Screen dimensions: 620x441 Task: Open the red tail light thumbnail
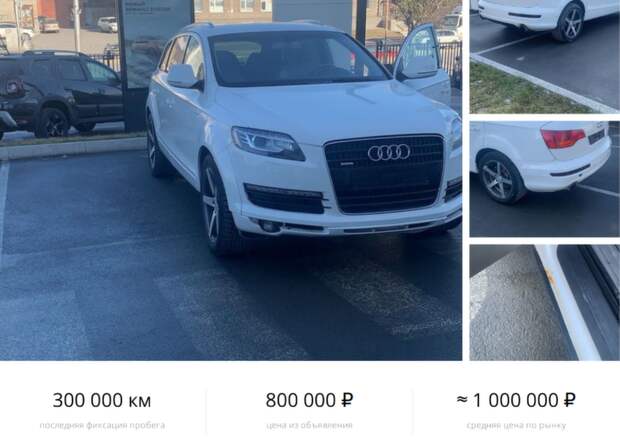(545, 179)
